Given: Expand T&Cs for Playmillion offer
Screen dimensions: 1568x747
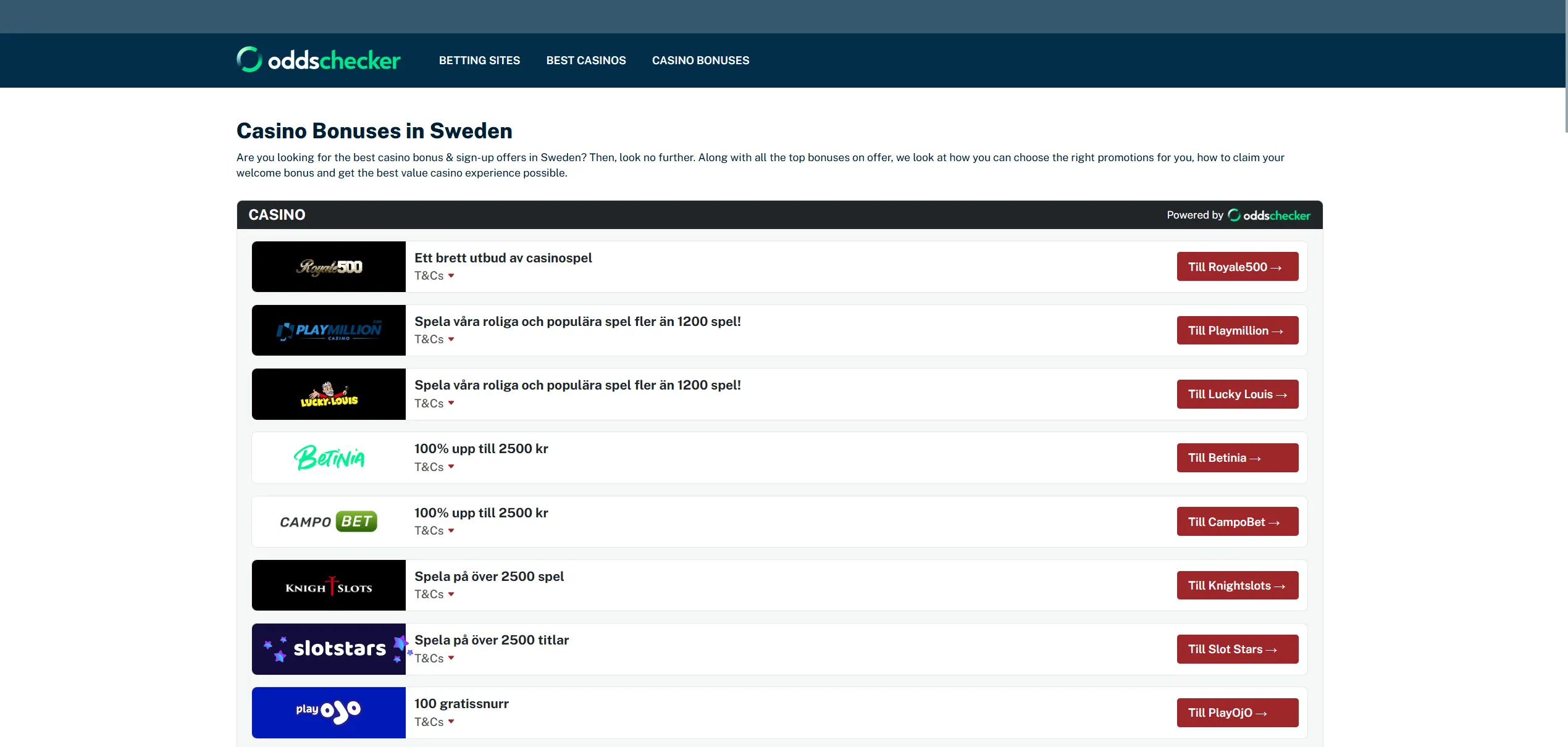Looking at the screenshot, I should 434,339.
